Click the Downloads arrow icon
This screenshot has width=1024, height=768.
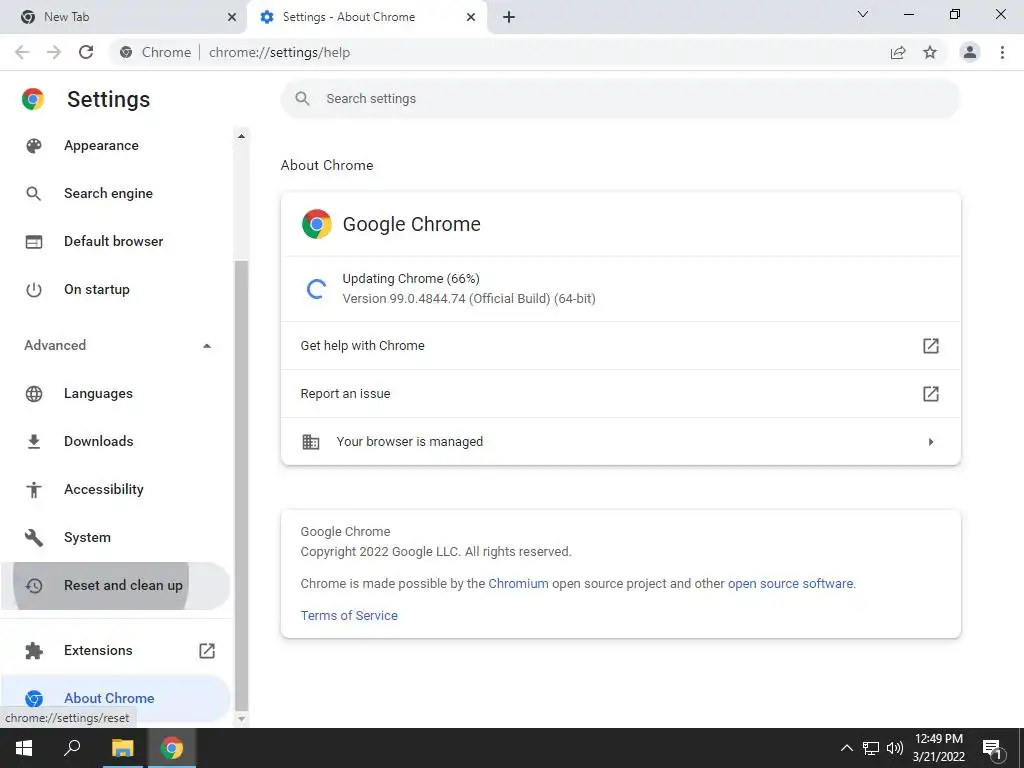(33, 441)
